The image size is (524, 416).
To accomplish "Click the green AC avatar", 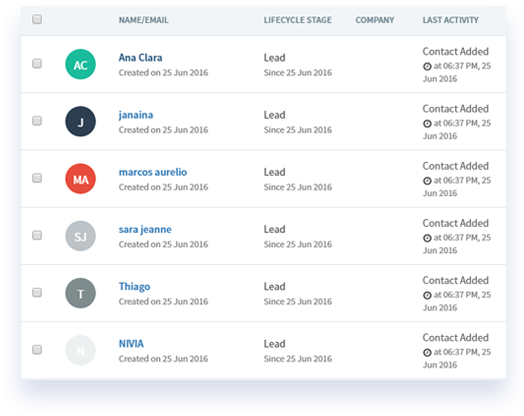I will click(x=81, y=64).
